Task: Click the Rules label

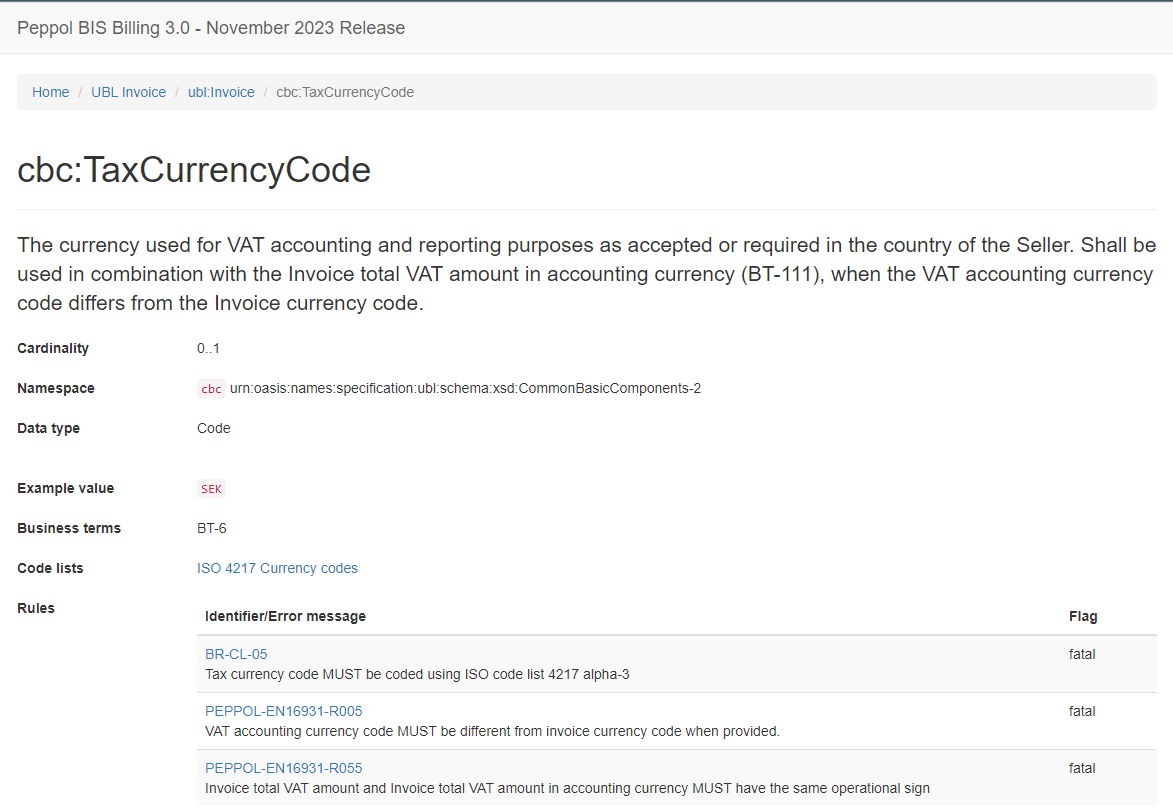Action: click(x=36, y=608)
